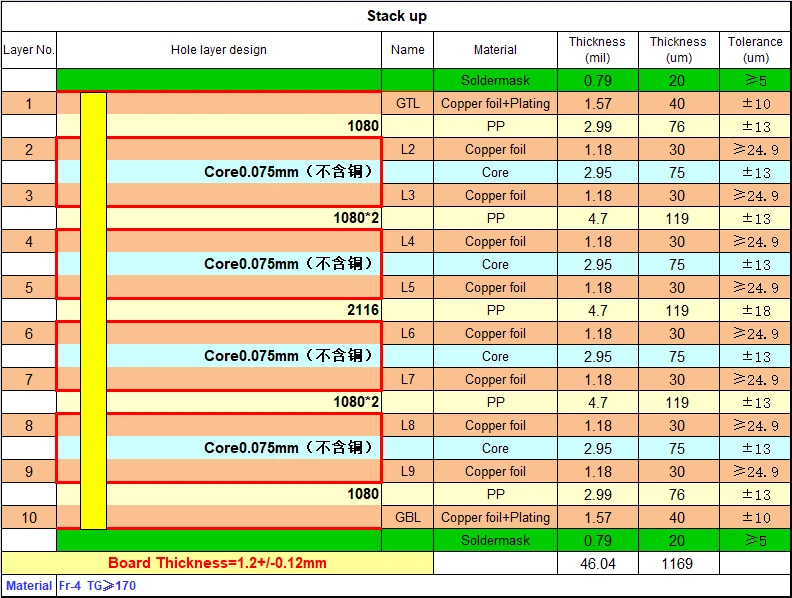Select layer number 6 cell

pyautogui.click(x=29, y=333)
